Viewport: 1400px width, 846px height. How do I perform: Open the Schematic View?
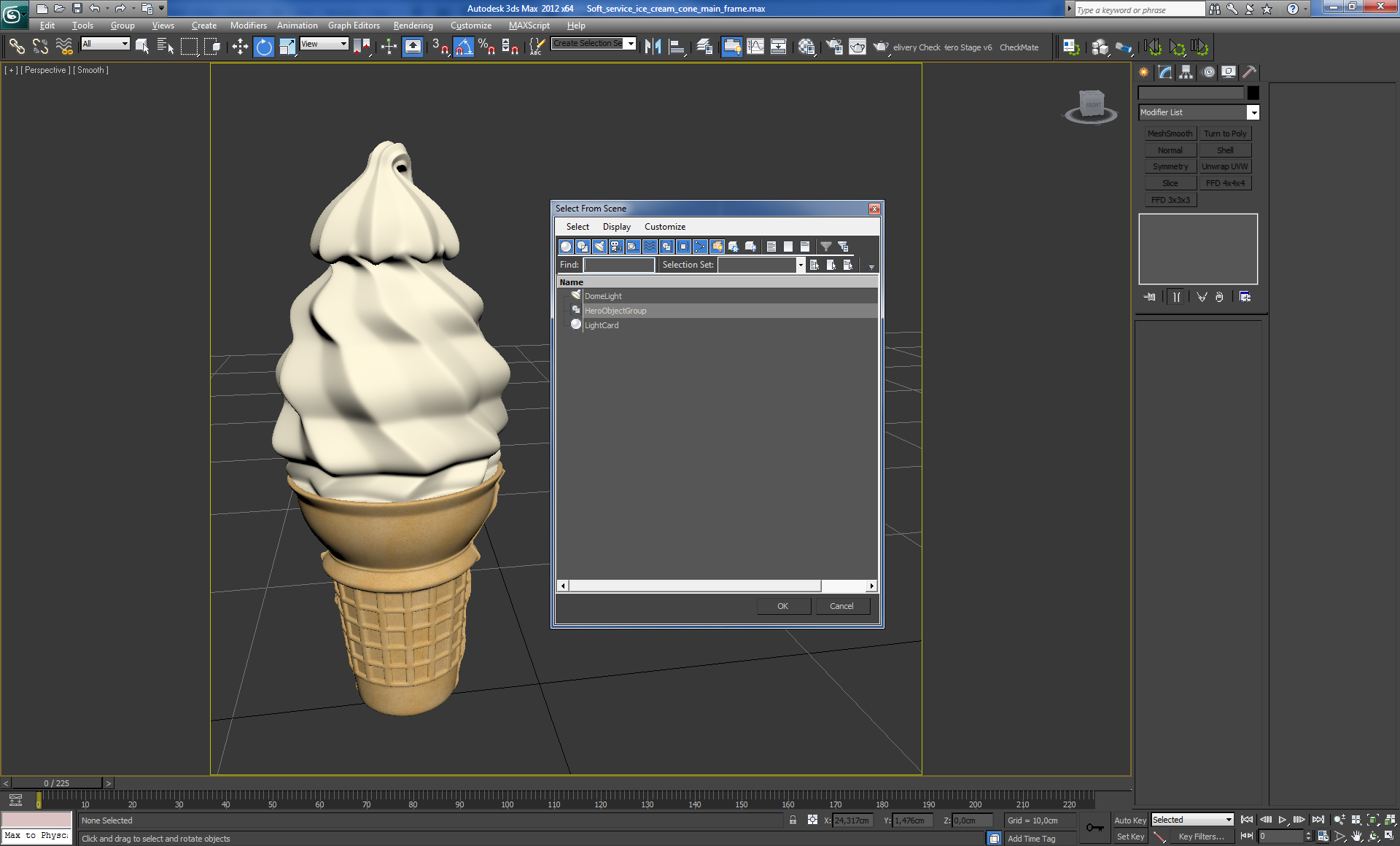[x=779, y=47]
